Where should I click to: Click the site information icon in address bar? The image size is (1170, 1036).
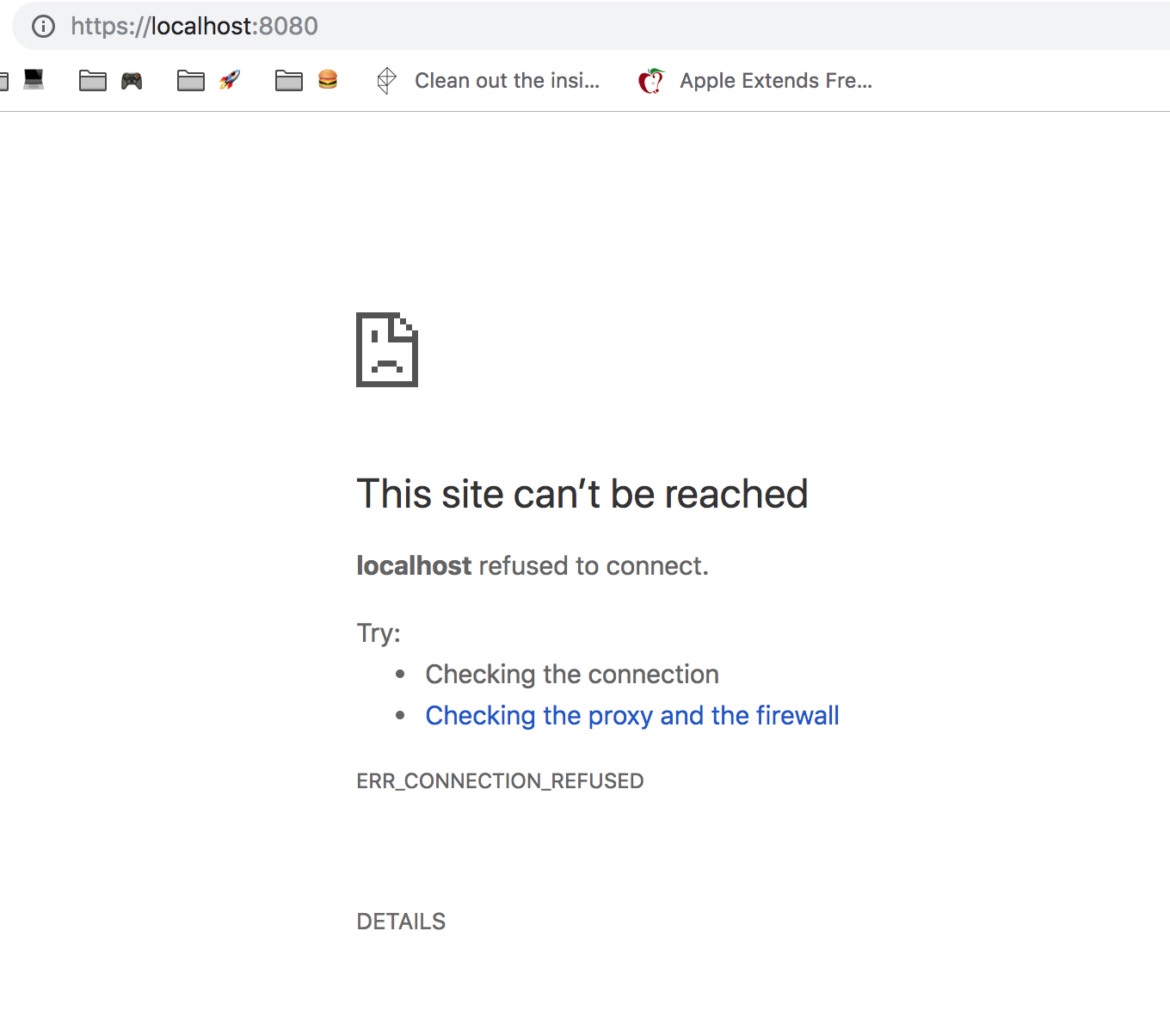coord(41,26)
